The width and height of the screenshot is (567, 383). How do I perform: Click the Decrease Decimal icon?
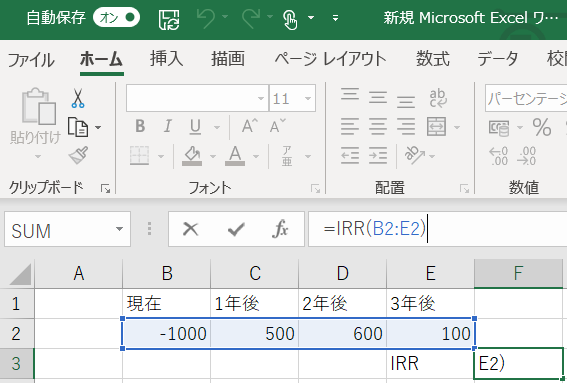pos(526,156)
